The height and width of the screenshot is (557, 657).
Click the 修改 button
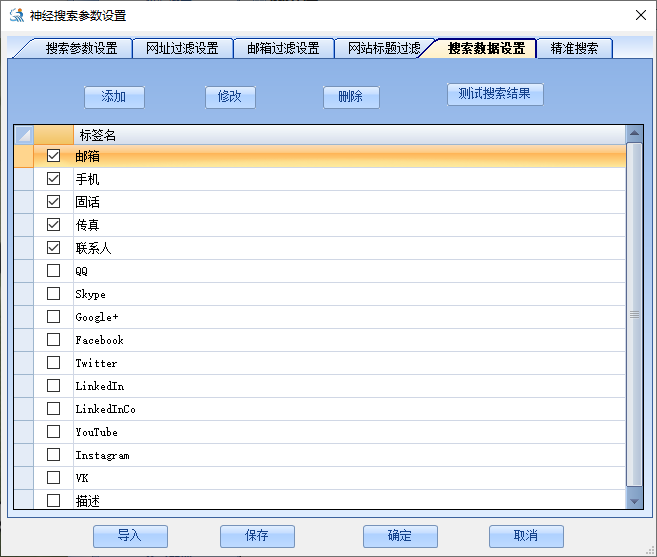[x=230, y=97]
